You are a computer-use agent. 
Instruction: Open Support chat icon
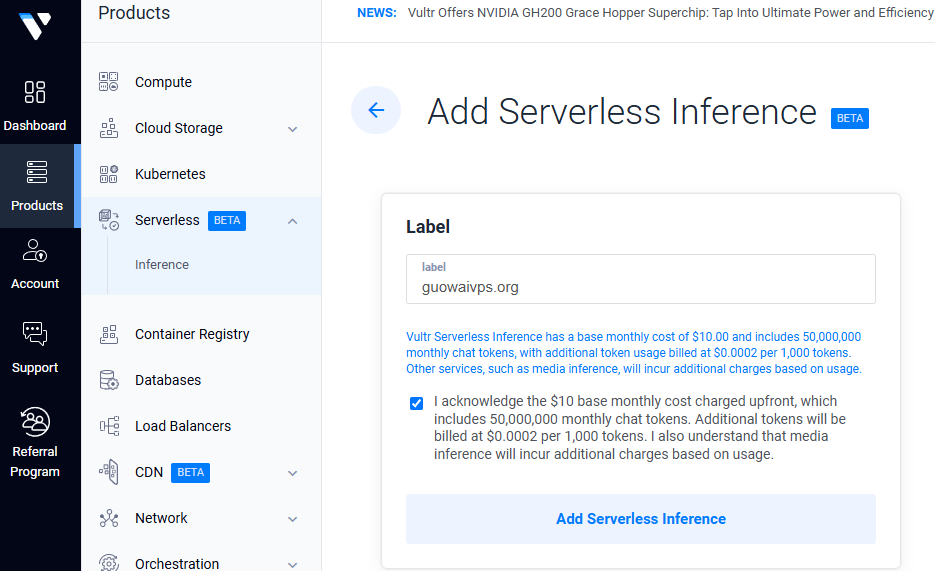coord(35,334)
